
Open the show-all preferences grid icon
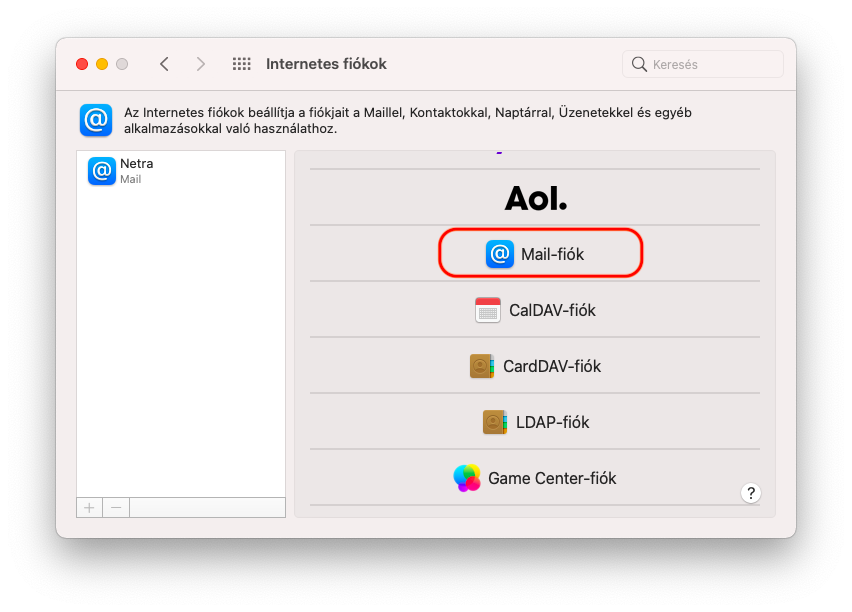(x=241, y=63)
